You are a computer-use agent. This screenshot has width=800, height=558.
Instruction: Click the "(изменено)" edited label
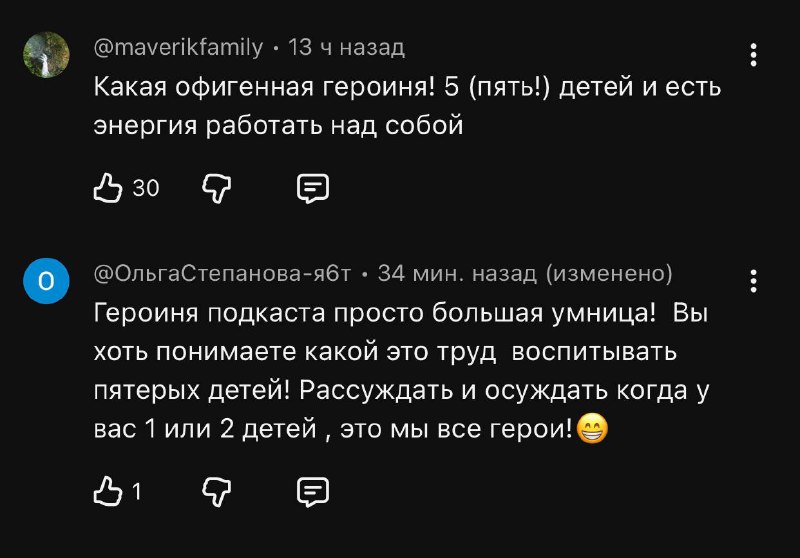(609, 274)
